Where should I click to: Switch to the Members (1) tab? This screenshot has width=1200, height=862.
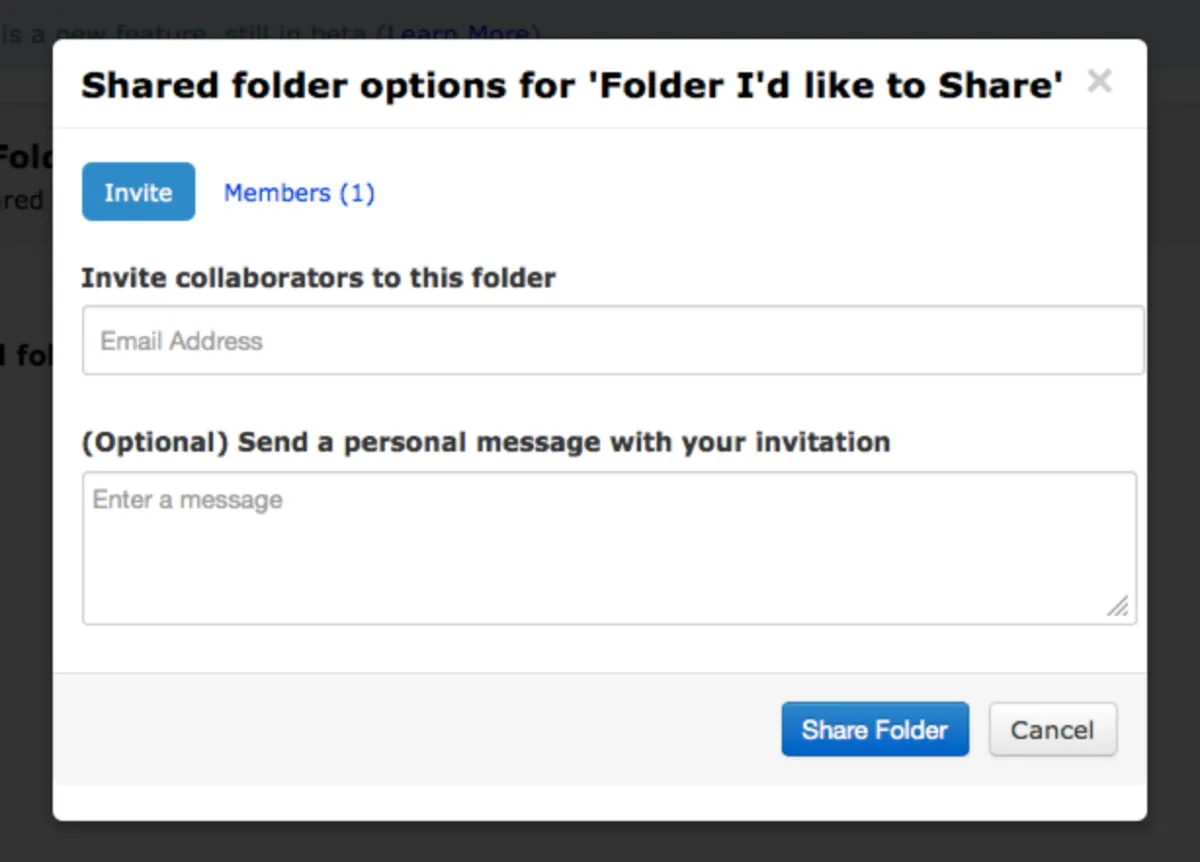coord(299,193)
